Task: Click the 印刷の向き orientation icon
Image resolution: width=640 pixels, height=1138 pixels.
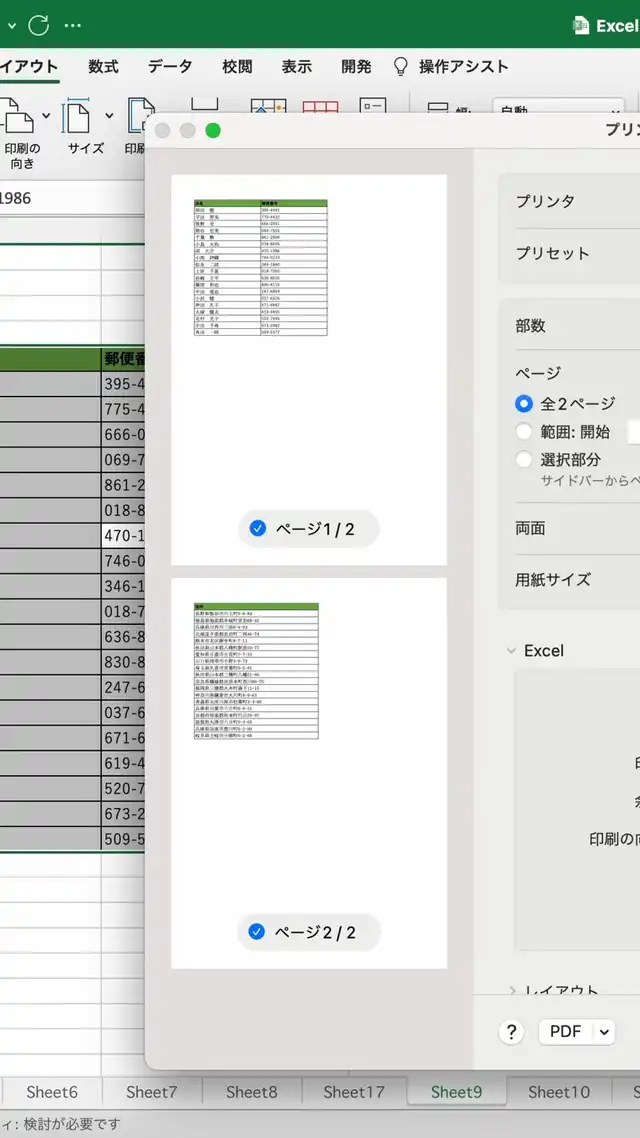Action: 19,118
